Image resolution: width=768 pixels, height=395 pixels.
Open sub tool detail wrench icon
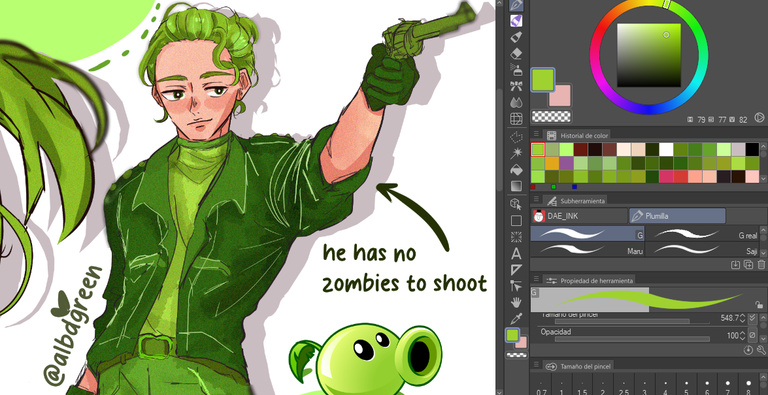[761, 350]
